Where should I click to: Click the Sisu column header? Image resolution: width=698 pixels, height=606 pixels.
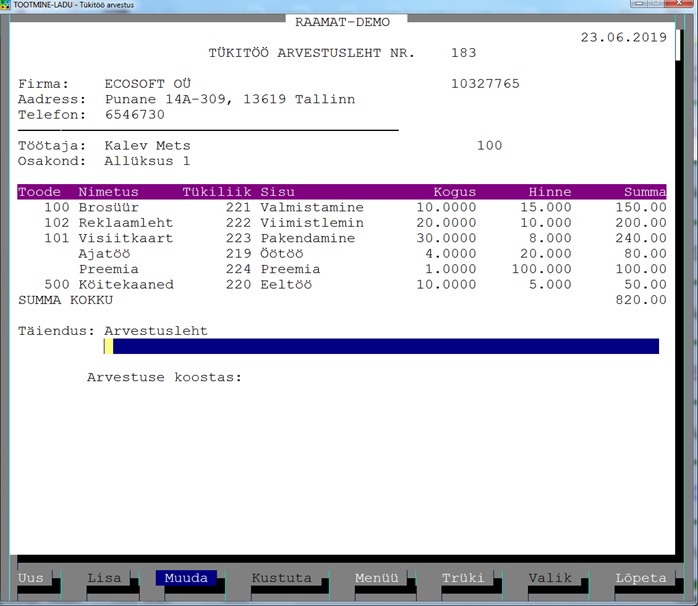tap(277, 192)
